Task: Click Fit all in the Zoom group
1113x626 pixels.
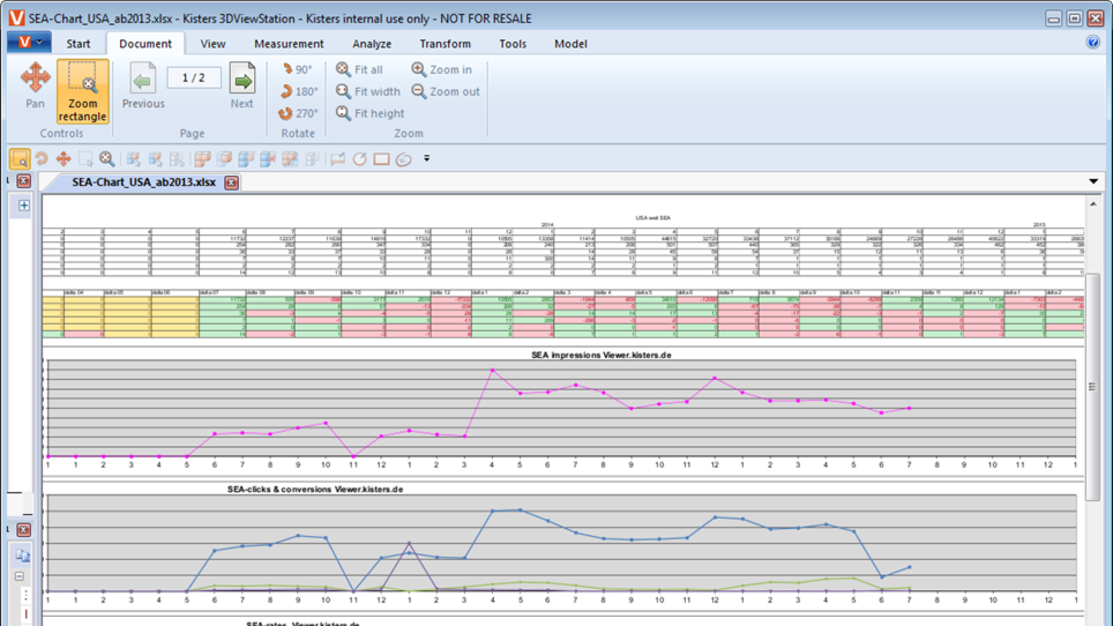Action: (360, 70)
